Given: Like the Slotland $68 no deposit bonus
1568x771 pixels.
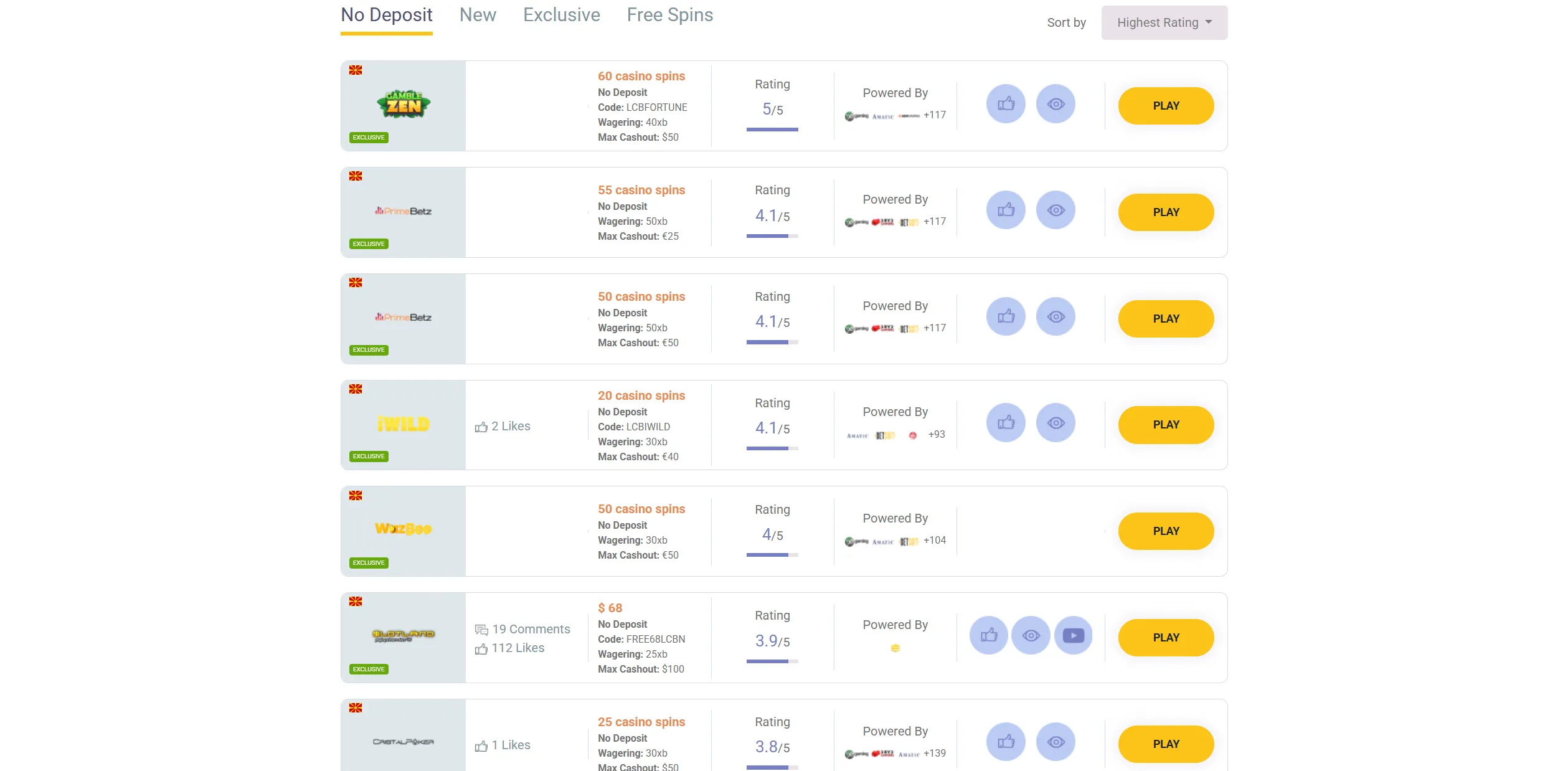Looking at the screenshot, I should (x=989, y=636).
